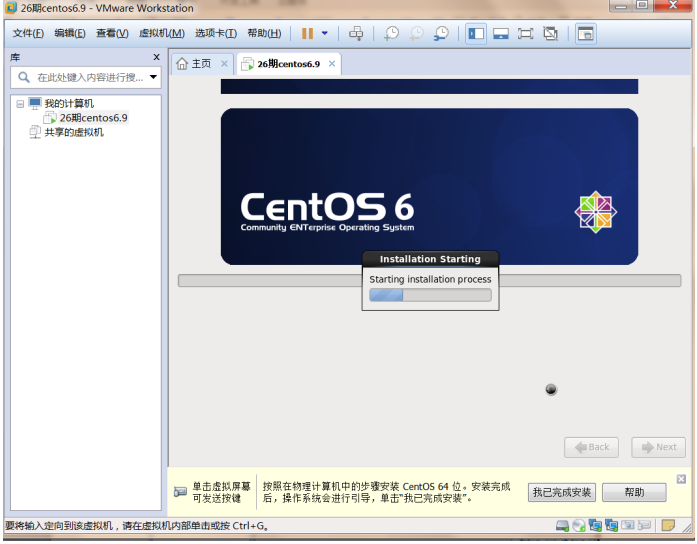The image size is (697, 544).
Task: Select 26期centos6.9 in the library tree
Action: point(93,118)
